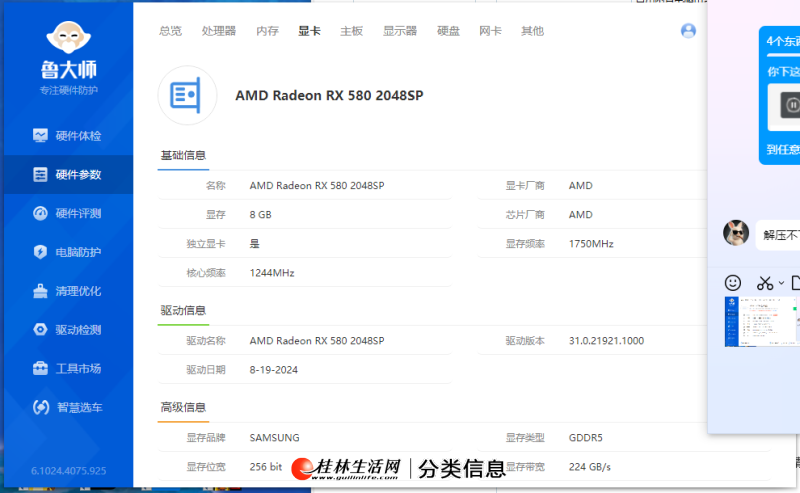Switch to the 处理器 tab
Image resolution: width=800 pixels, height=493 pixels.
click(218, 31)
